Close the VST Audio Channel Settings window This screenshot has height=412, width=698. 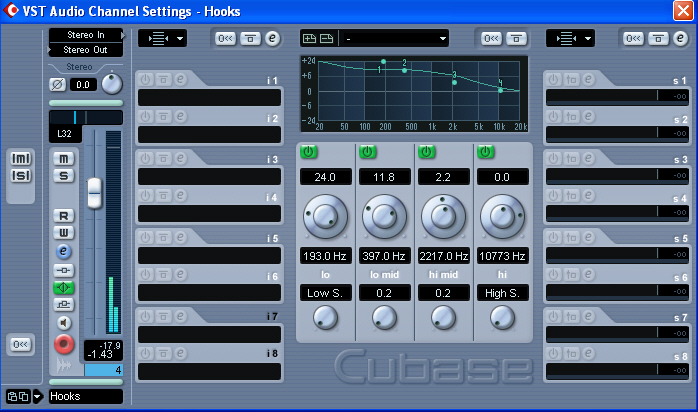point(683,11)
